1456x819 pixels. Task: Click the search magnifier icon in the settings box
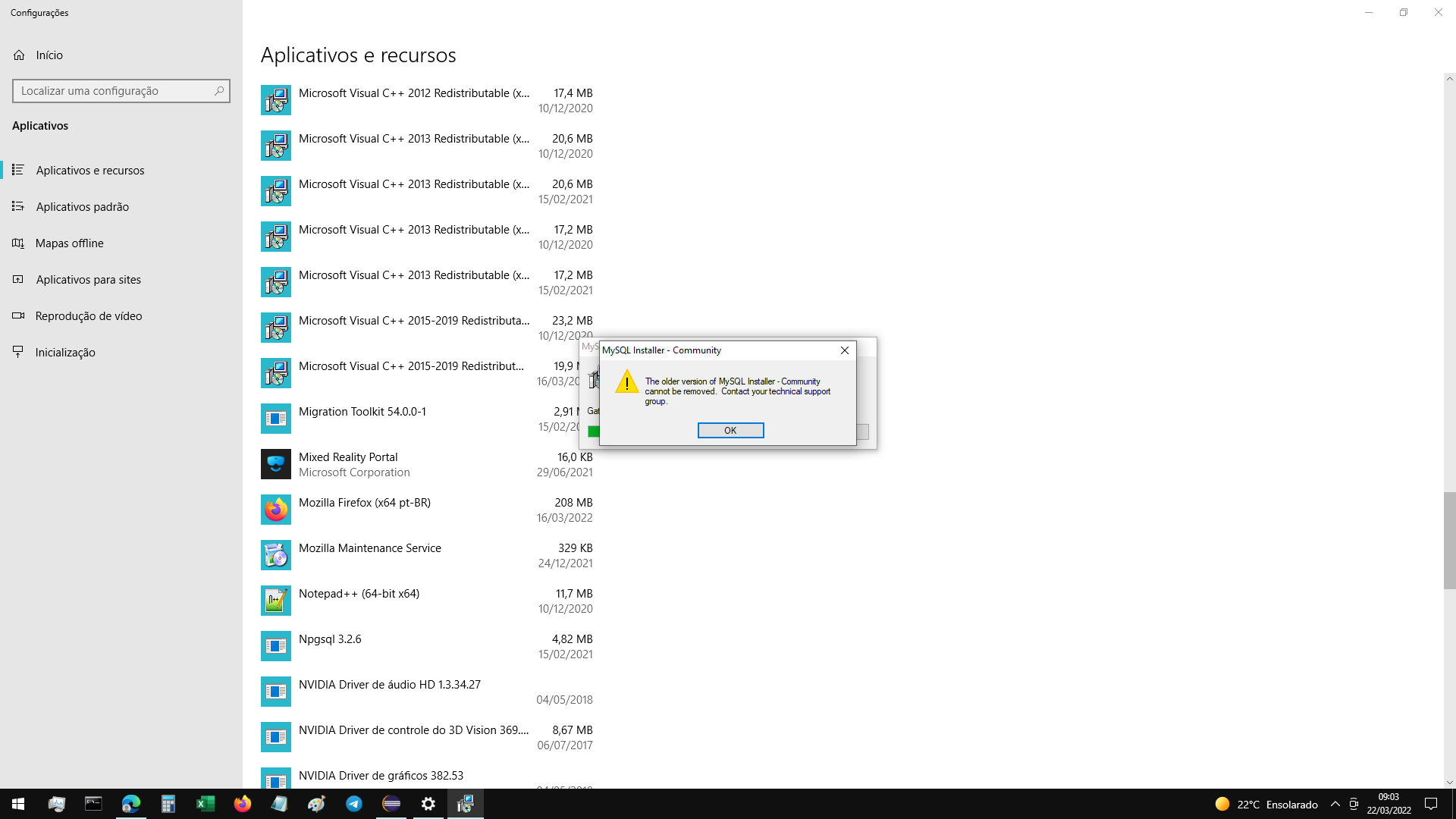(219, 91)
